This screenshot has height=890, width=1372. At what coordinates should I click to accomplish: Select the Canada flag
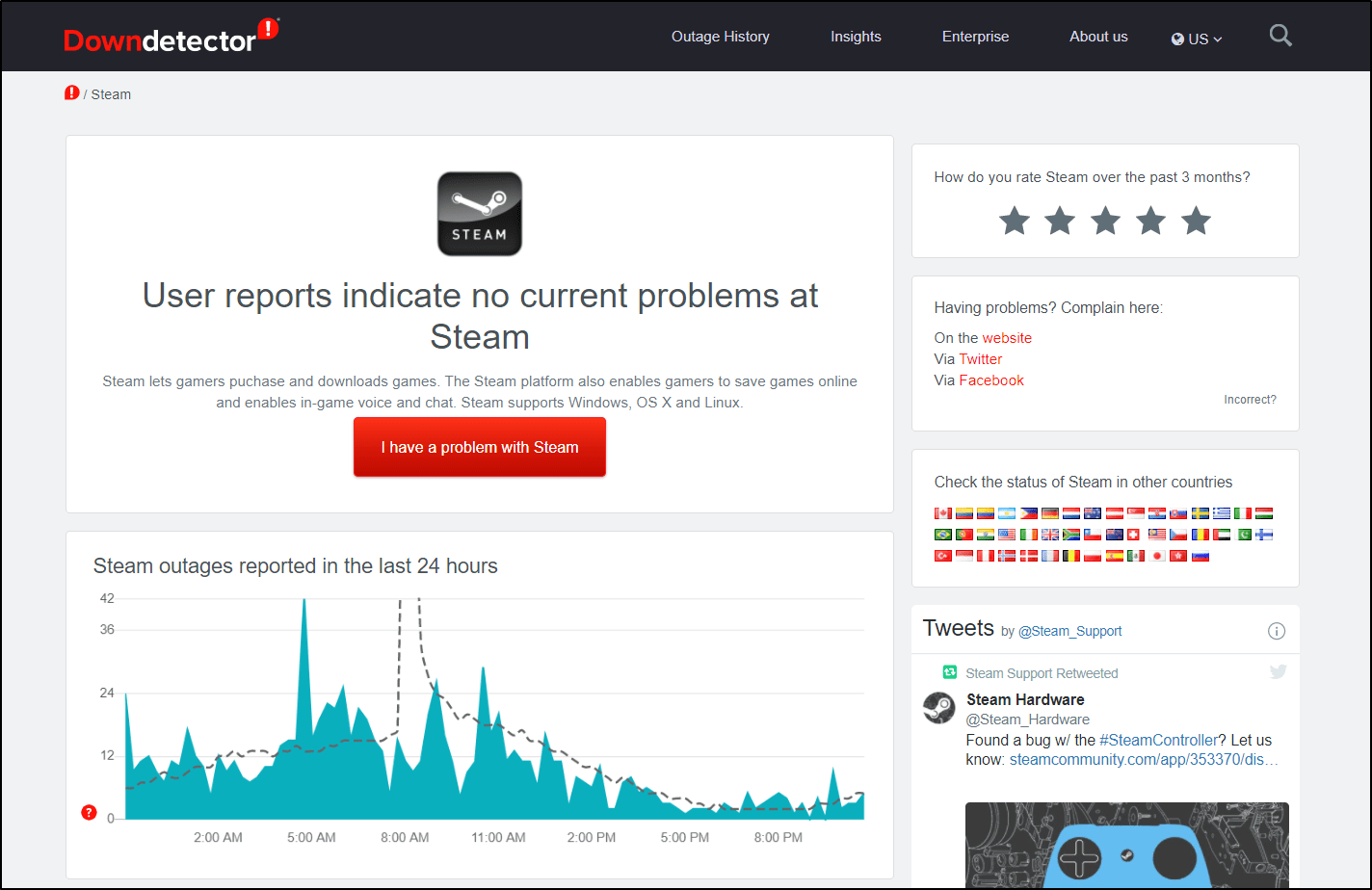click(x=943, y=513)
